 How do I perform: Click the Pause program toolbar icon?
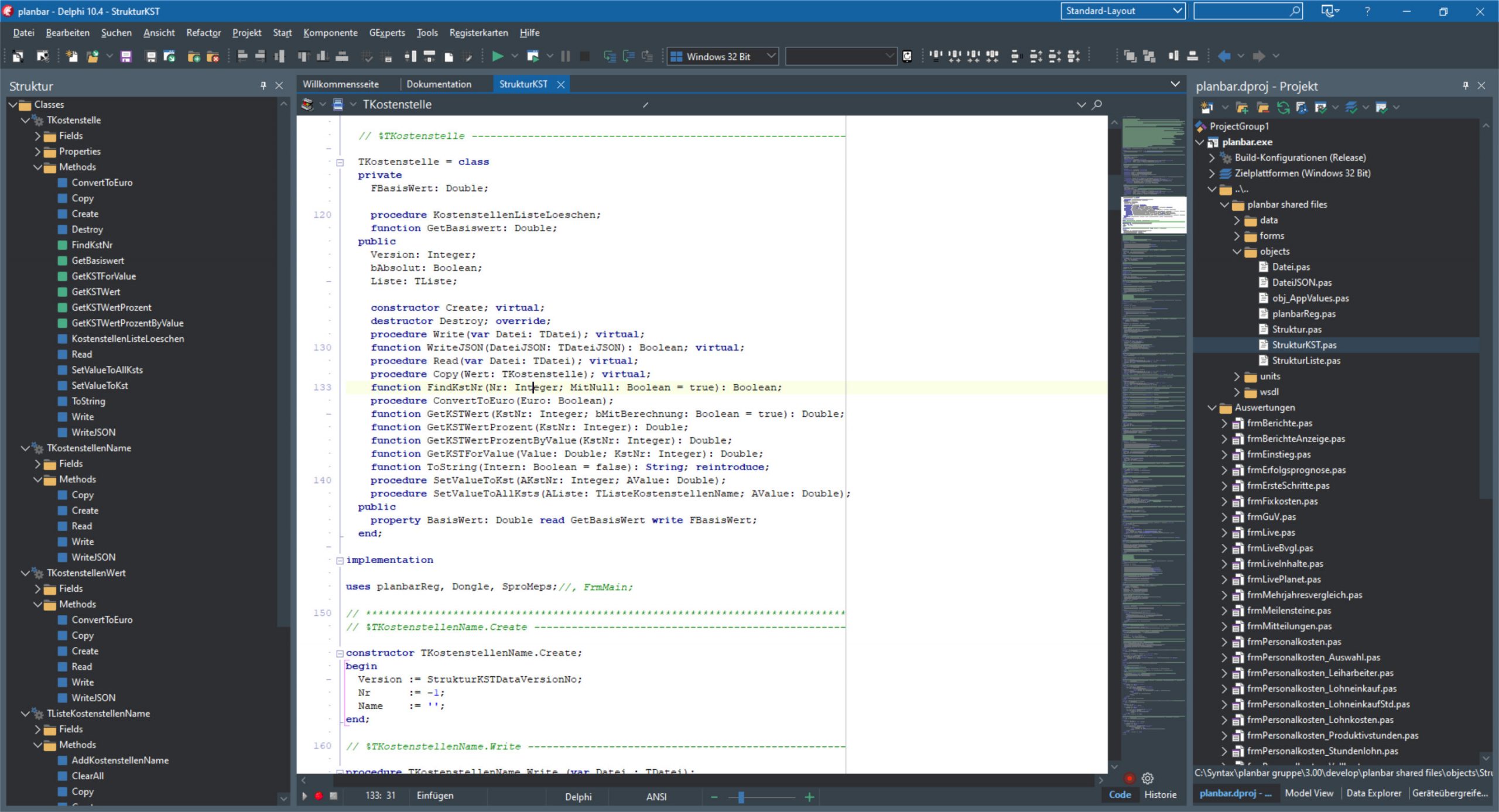[x=565, y=56]
